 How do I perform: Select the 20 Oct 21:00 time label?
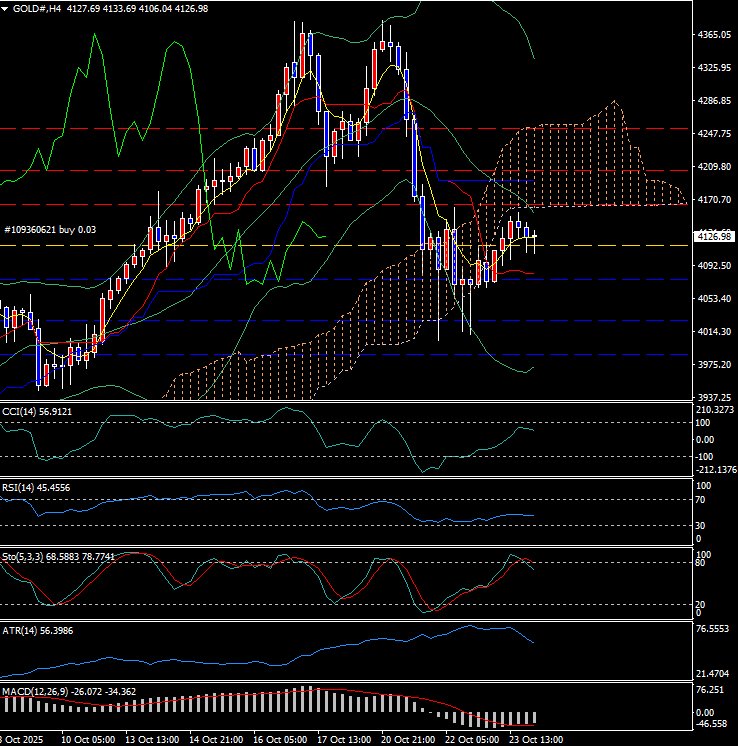point(408,739)
